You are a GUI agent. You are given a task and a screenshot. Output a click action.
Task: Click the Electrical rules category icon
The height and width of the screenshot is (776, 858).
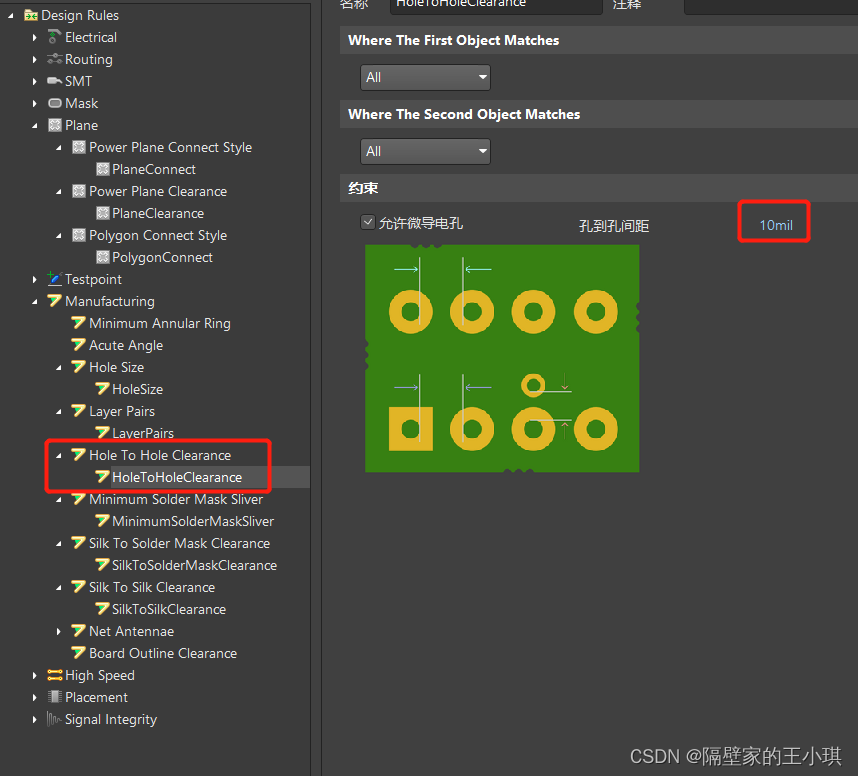tap(54, 37)
